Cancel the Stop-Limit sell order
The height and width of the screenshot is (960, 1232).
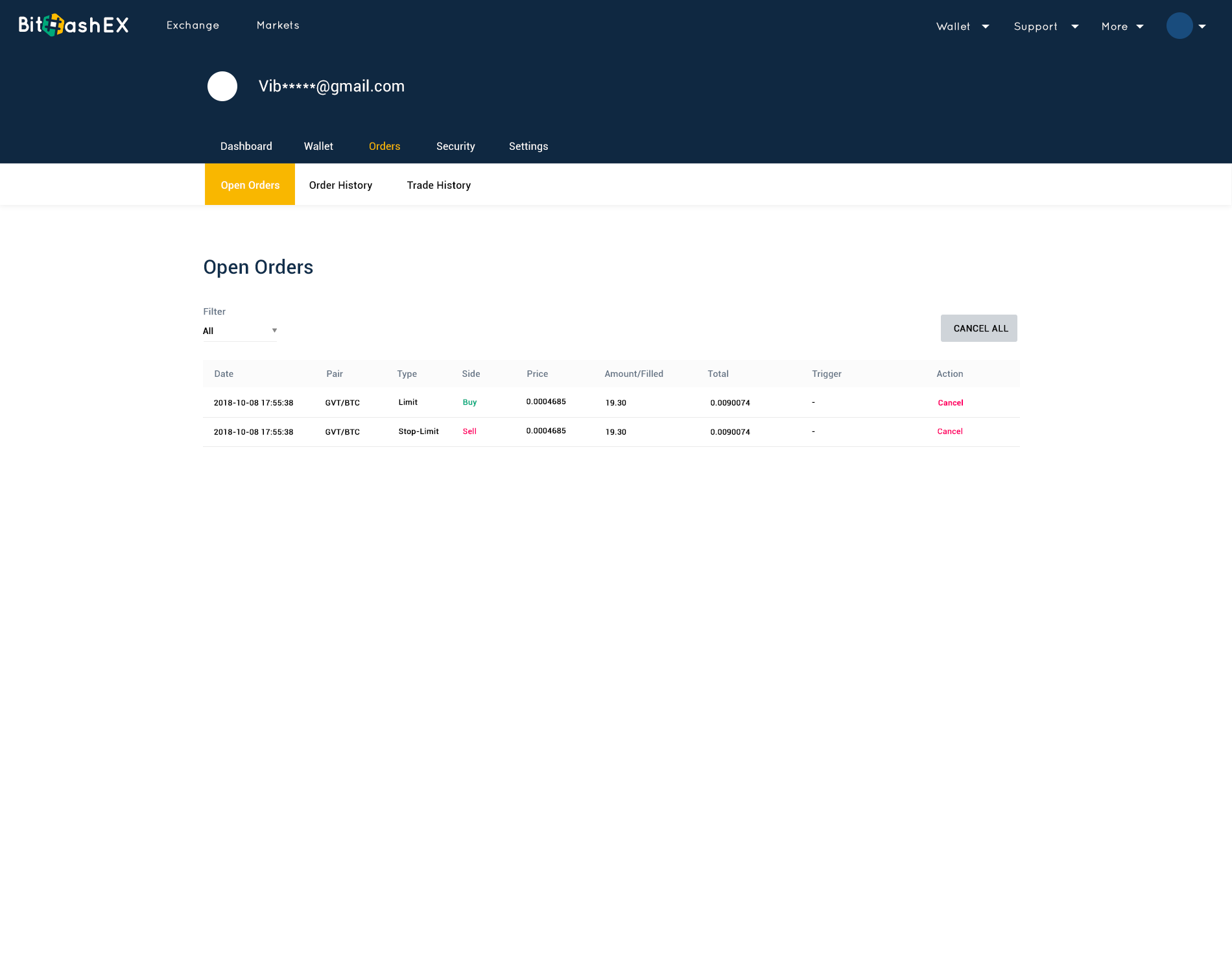tap(949, 431)
